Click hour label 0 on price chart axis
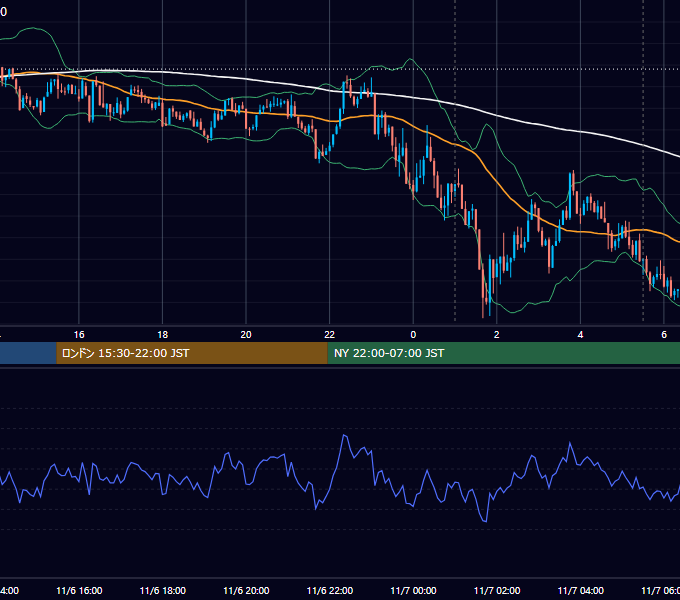The height and width of the screenshot is (600, 680). click(x=413, y=335)
